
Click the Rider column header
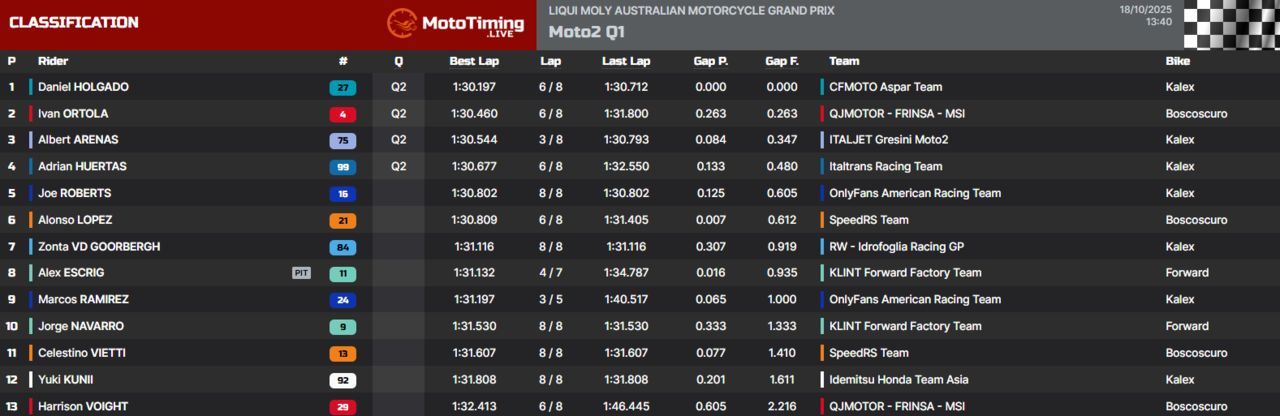[53, 61]
